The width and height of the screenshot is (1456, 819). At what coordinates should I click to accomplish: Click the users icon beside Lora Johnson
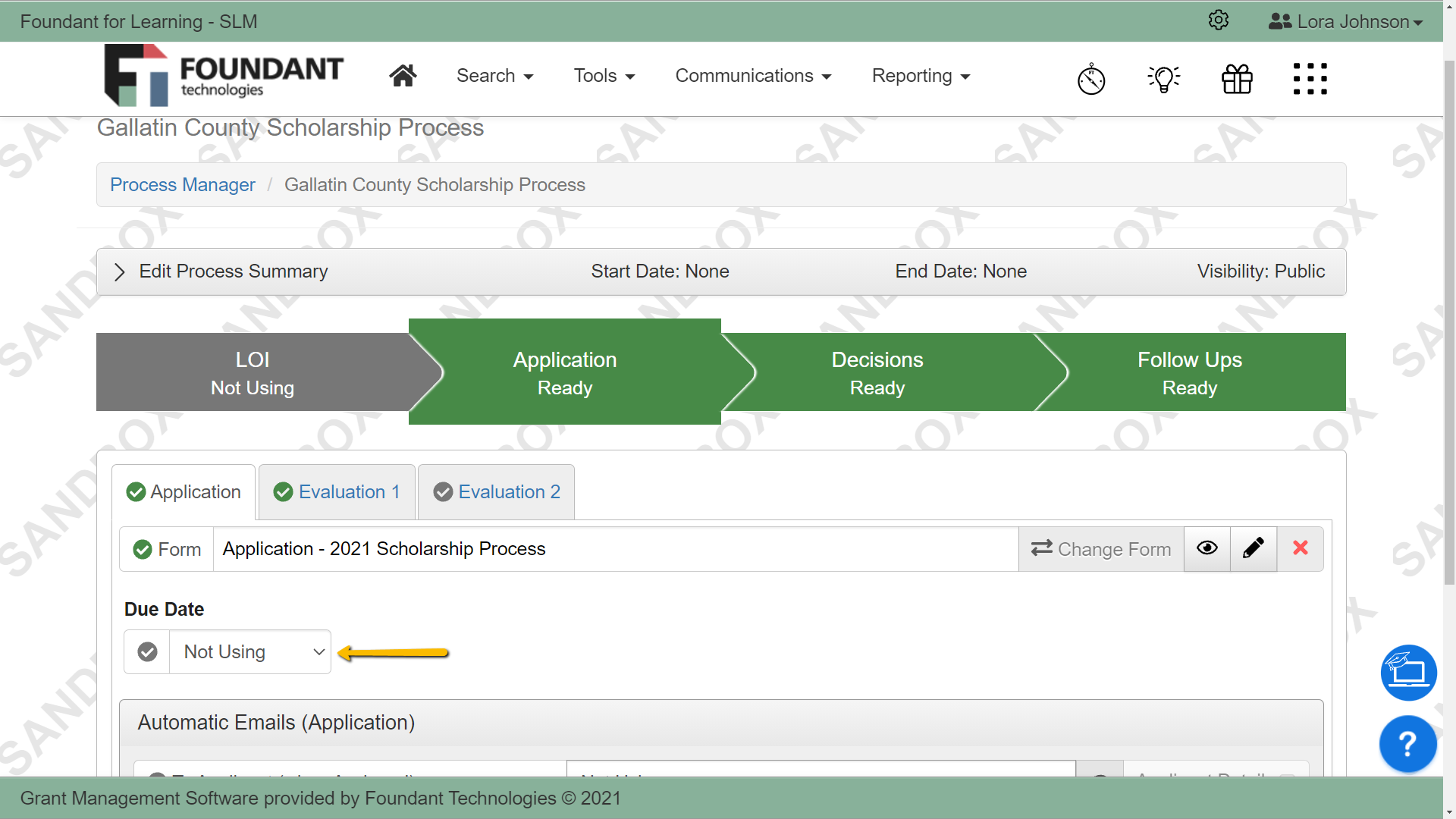click(1280, 21)
